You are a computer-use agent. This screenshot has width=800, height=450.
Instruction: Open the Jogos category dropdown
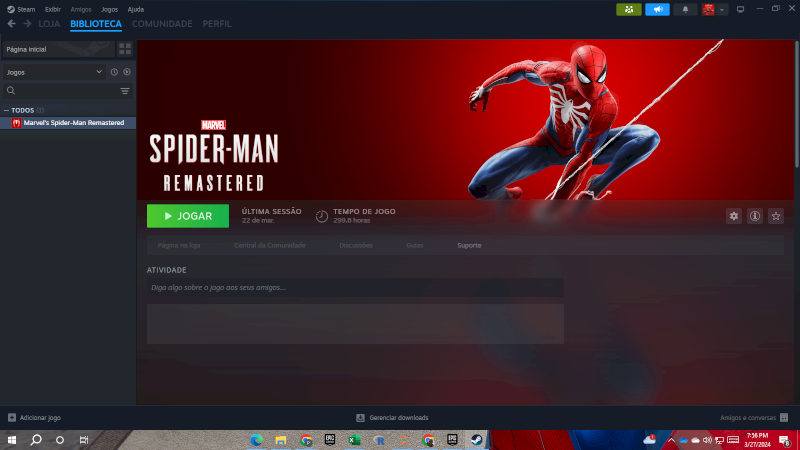pos(54,72)
